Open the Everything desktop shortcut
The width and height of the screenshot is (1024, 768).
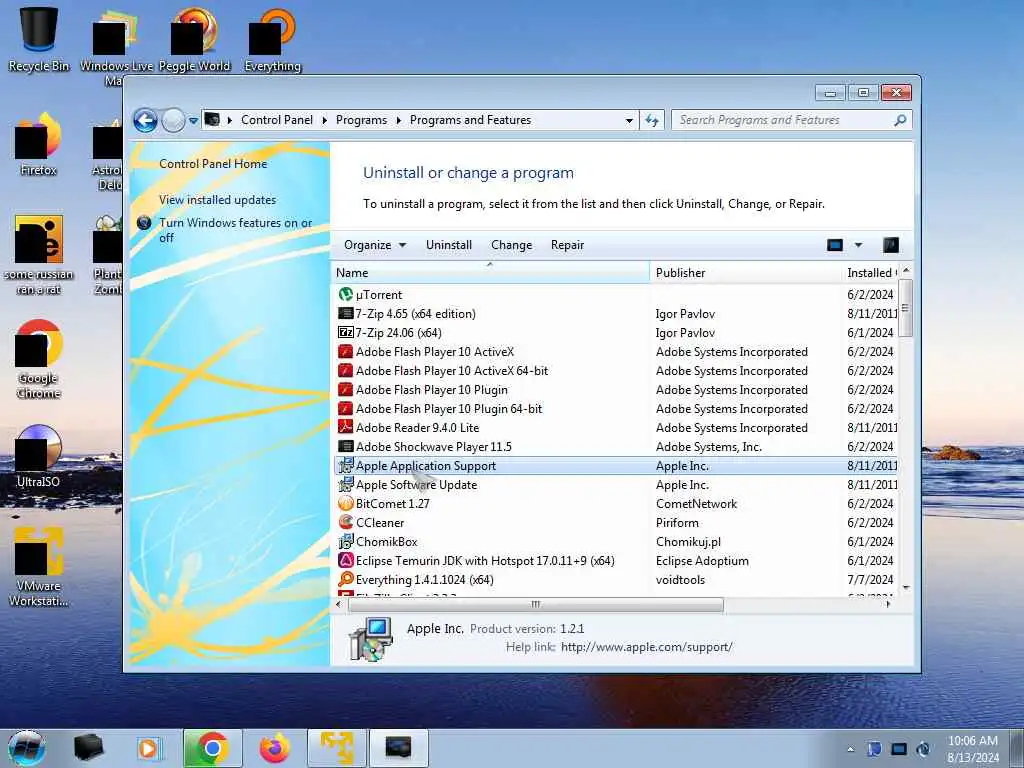click(272, 38)
